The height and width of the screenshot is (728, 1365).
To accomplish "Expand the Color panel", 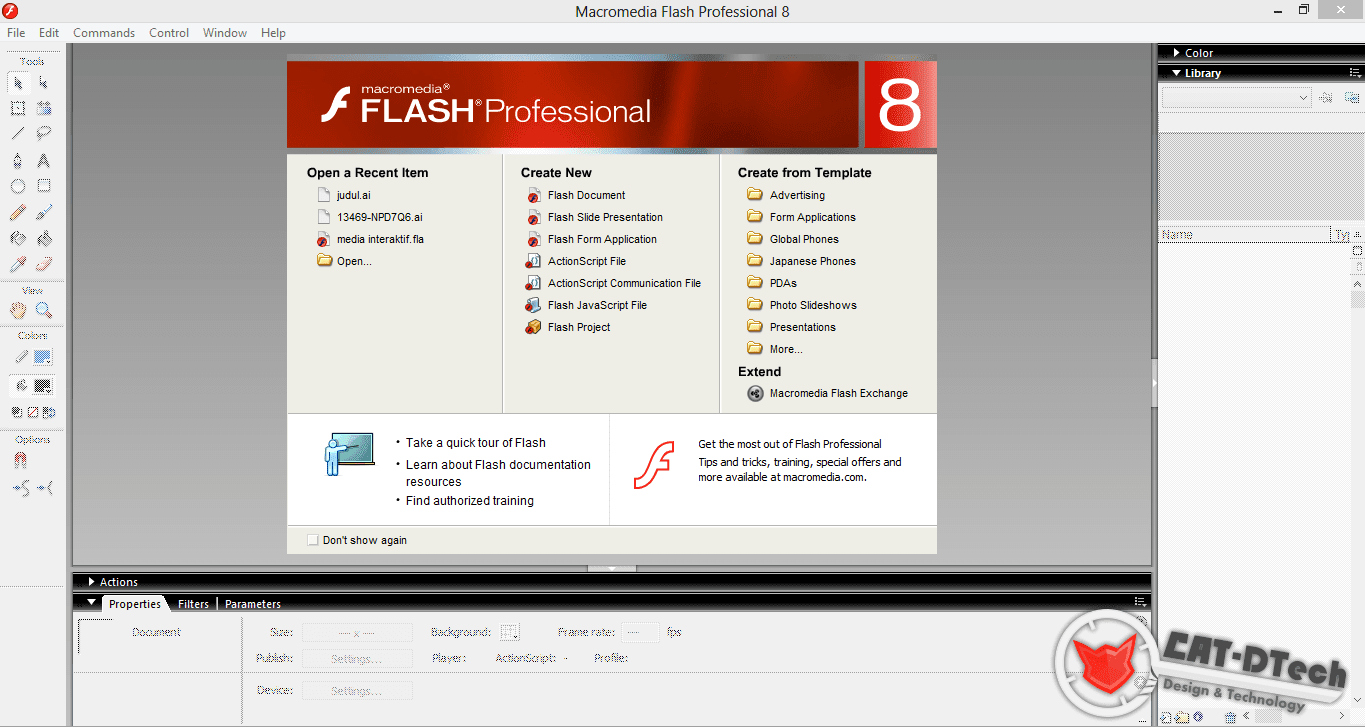I will [x=1176, y=52].
